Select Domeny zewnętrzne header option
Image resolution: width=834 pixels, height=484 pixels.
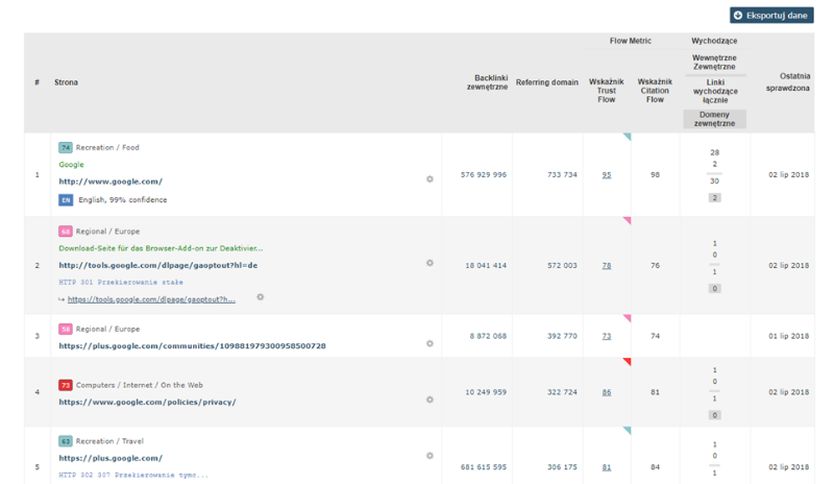714,120
